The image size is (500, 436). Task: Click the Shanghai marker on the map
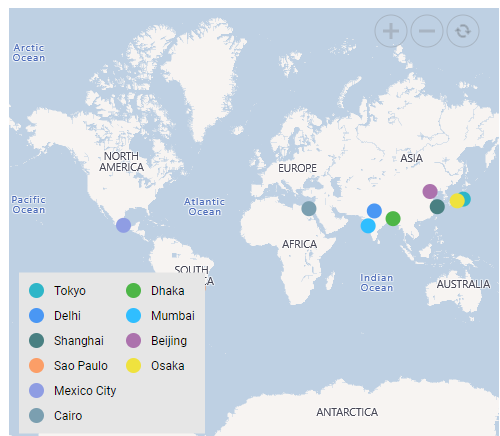point(437,206)
